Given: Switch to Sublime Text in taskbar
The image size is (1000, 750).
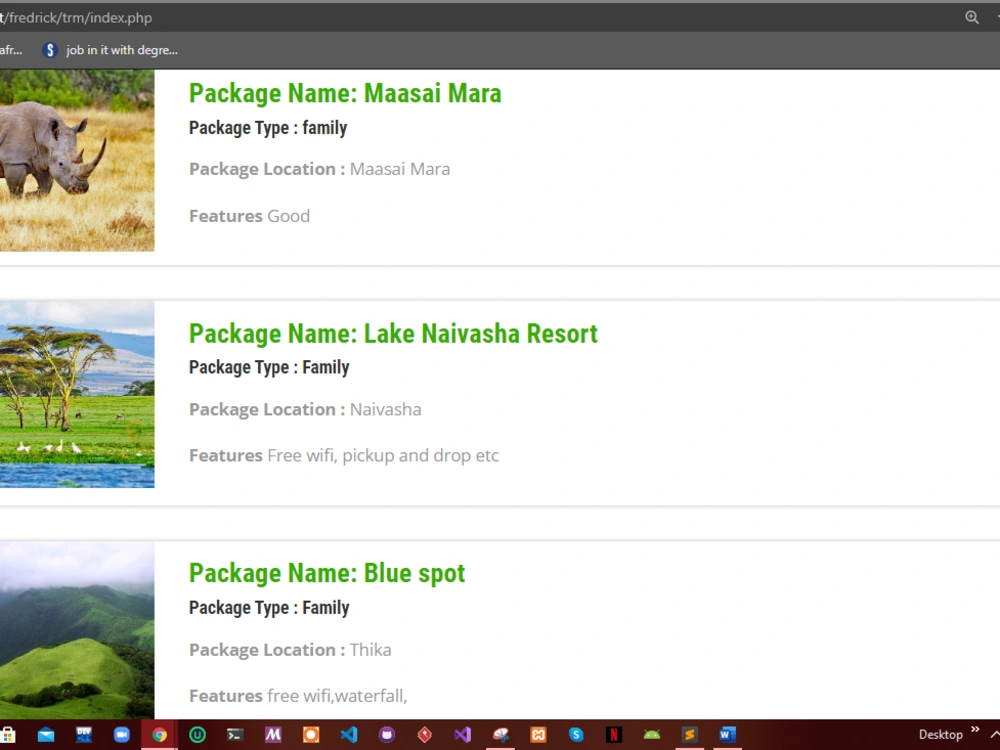Looking at the screenshot, I should [x=689, y=735].
